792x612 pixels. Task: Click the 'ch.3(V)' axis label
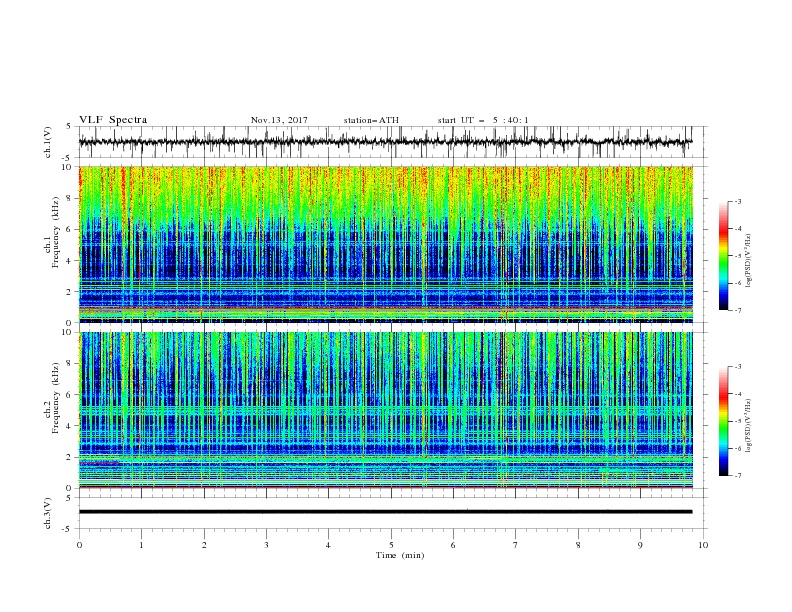(48, 514)
